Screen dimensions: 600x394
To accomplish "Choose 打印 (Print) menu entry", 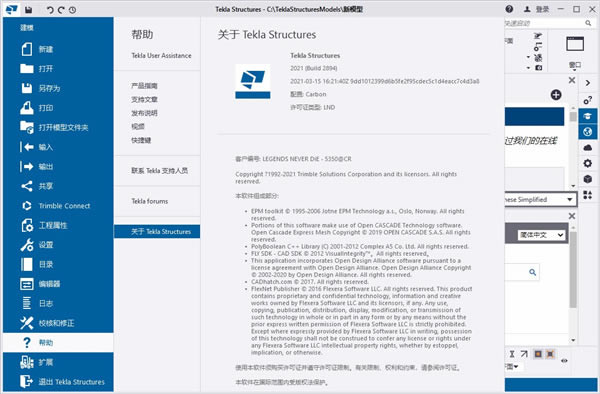I will [x=58, y=108].
